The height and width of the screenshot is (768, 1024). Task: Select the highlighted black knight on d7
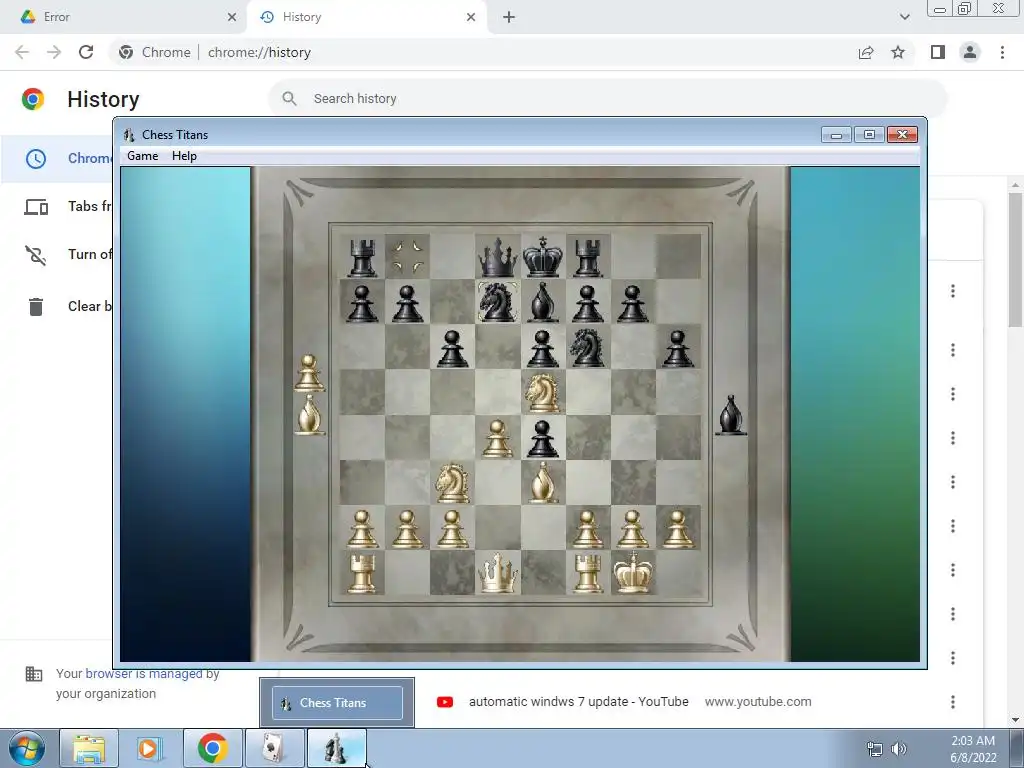[497, 302]
